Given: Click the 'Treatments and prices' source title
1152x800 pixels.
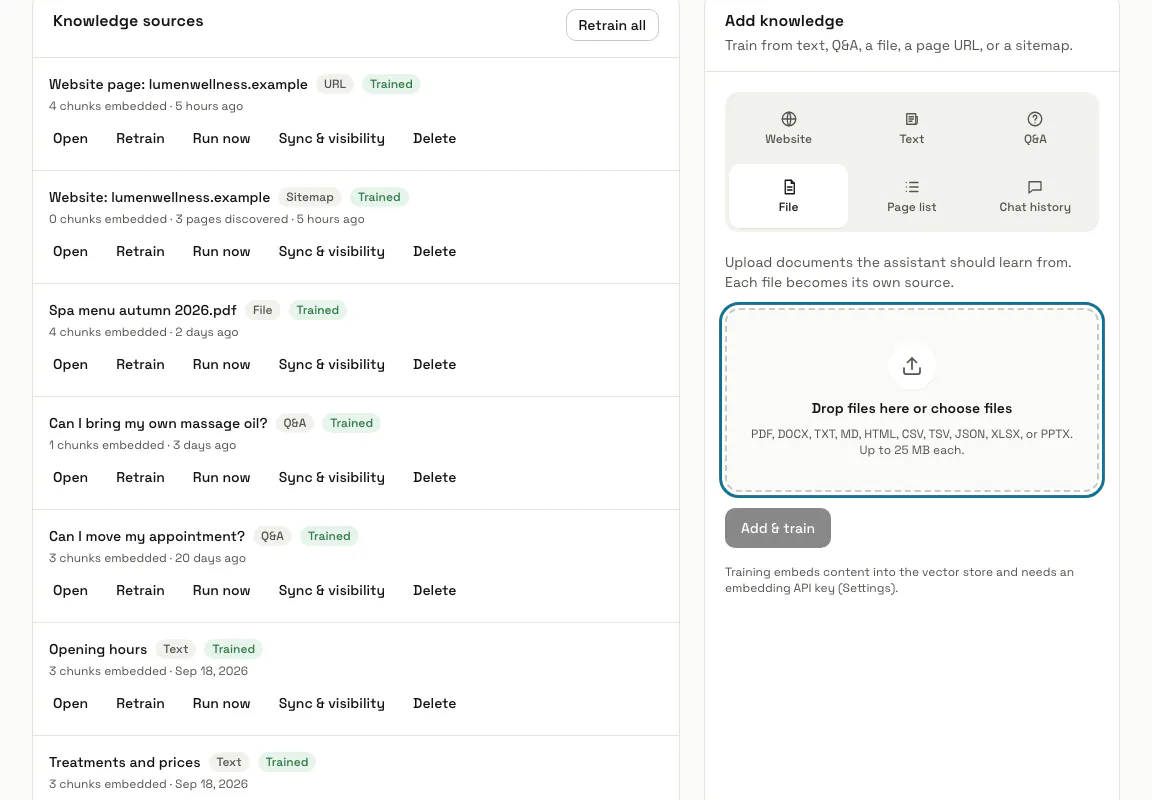Looking at the screenshot, I should point(125,763).
